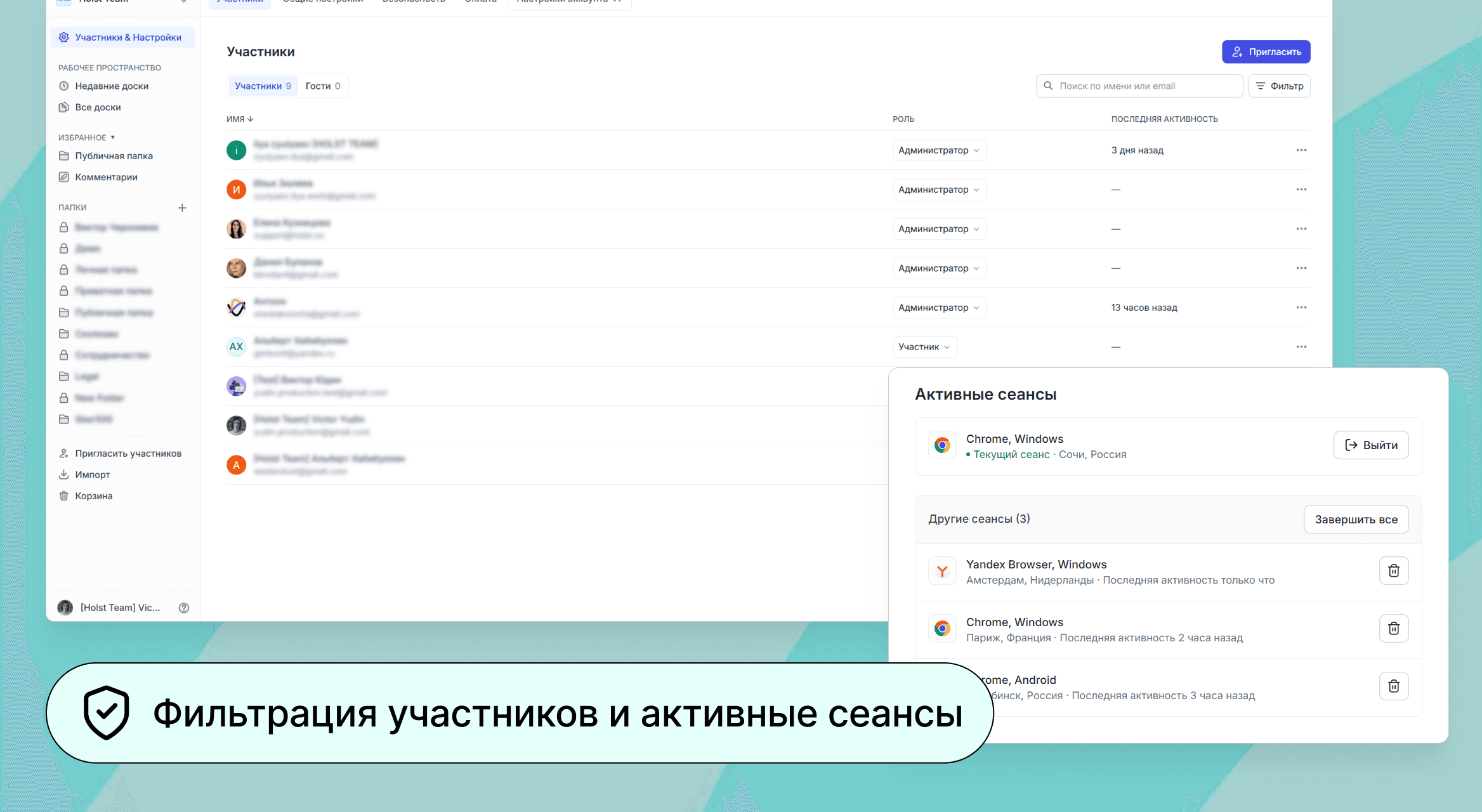Image resolution: width=1482 pixels, height=812 pixels.
Task: Click the 3 дня назад activity cell
Action: point(1137,150)
